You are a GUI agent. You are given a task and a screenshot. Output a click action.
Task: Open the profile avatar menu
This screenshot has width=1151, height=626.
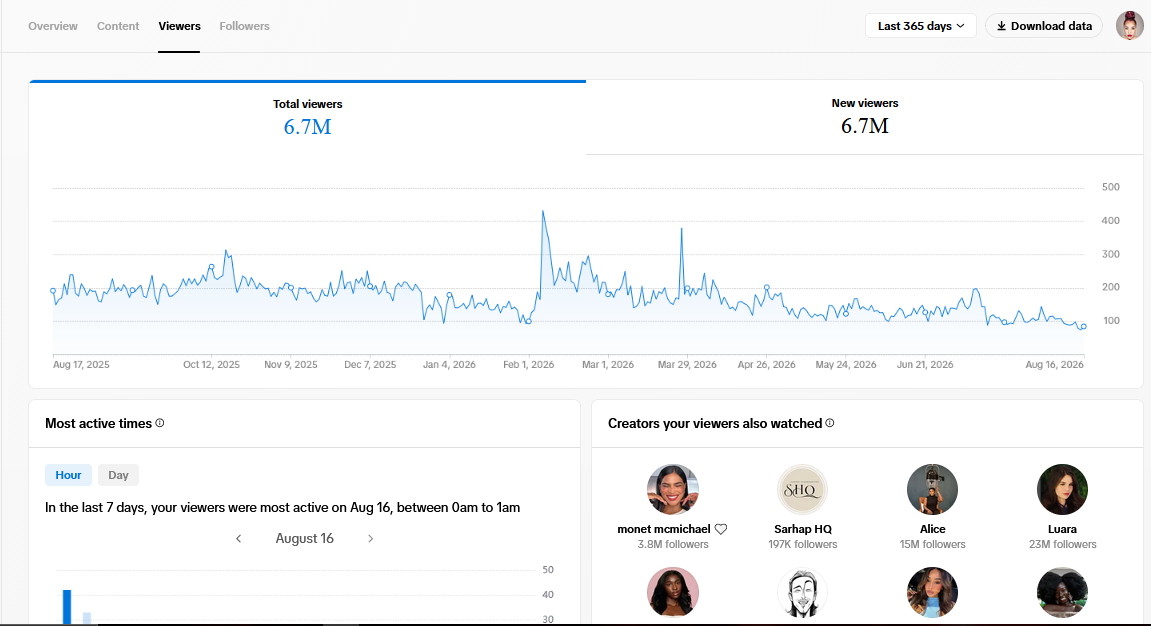pyautogui.click(x=1129, y=26)
